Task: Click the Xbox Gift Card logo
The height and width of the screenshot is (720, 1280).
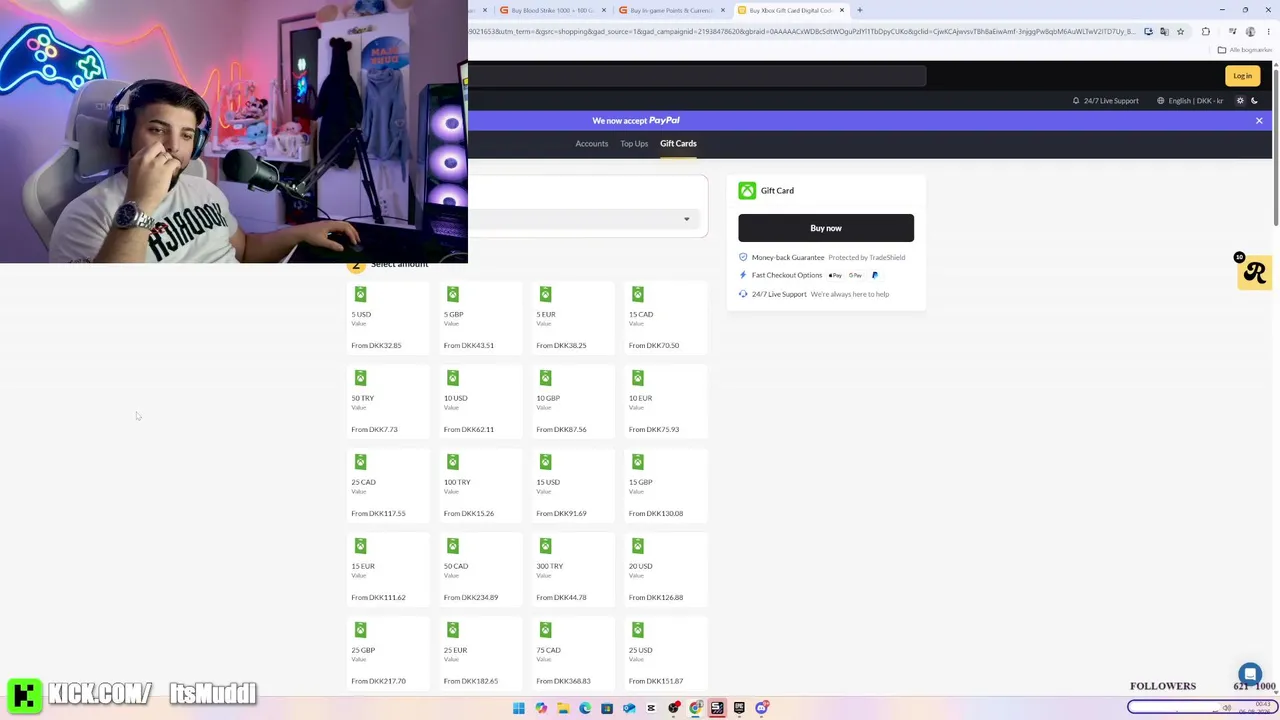Action: [x=747, y=190]
